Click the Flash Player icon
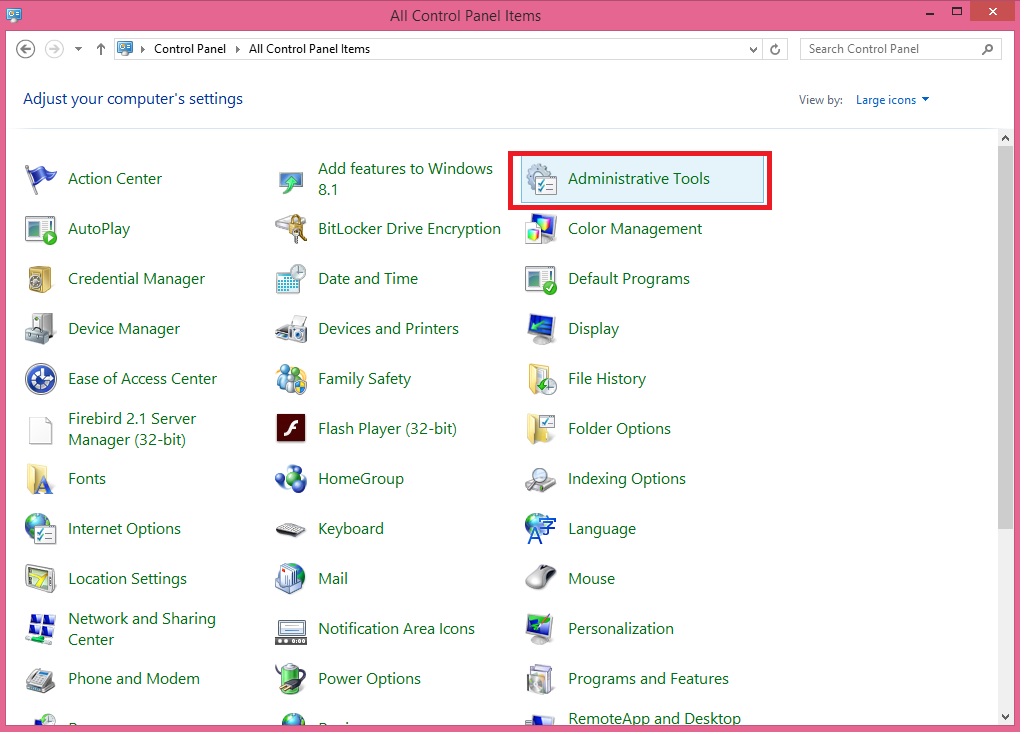 coord(290,429)
